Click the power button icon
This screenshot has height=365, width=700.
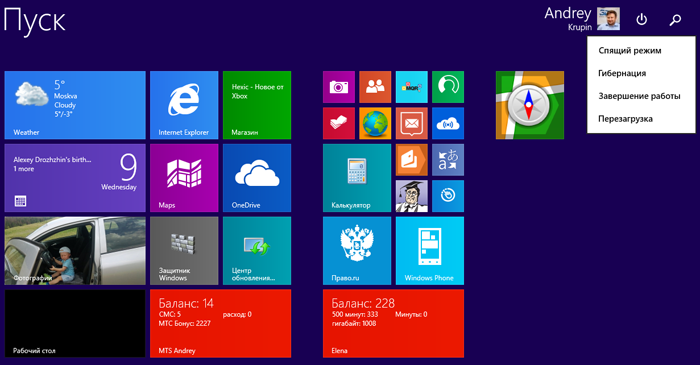tap(642, 19)
